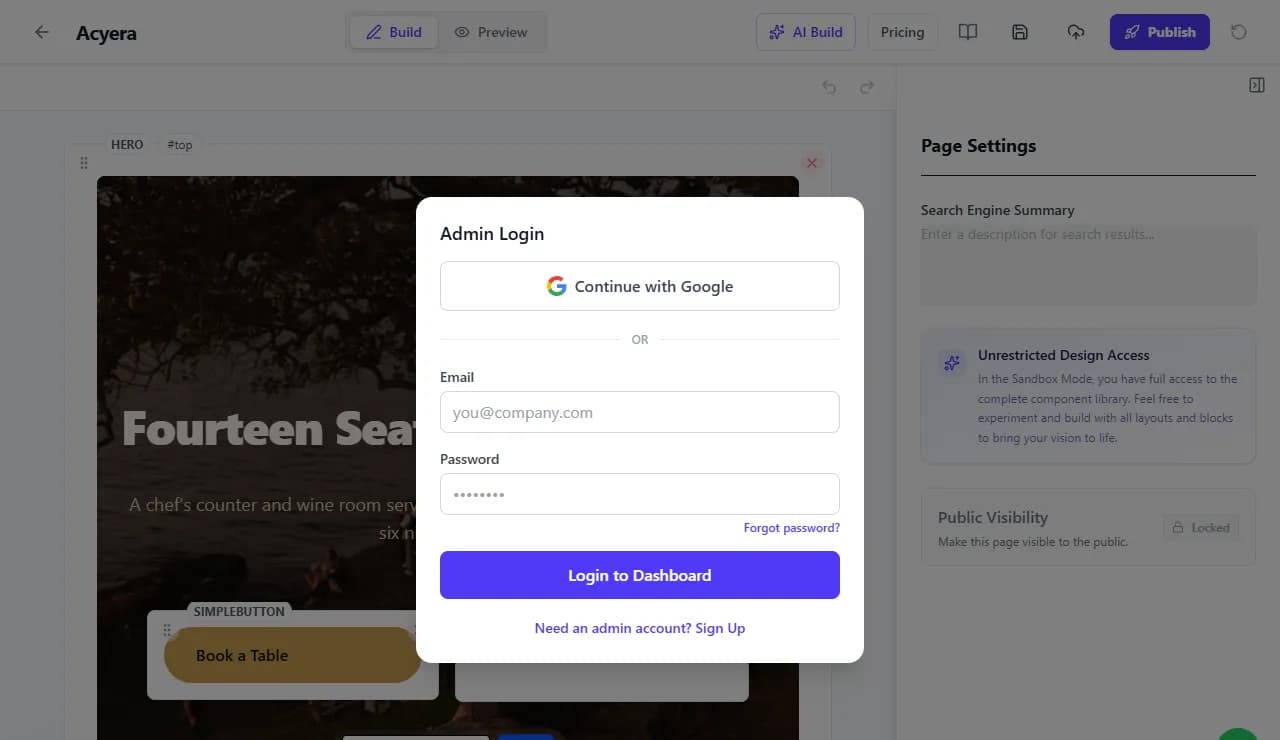Open the documentation book icon

[967, 32]
